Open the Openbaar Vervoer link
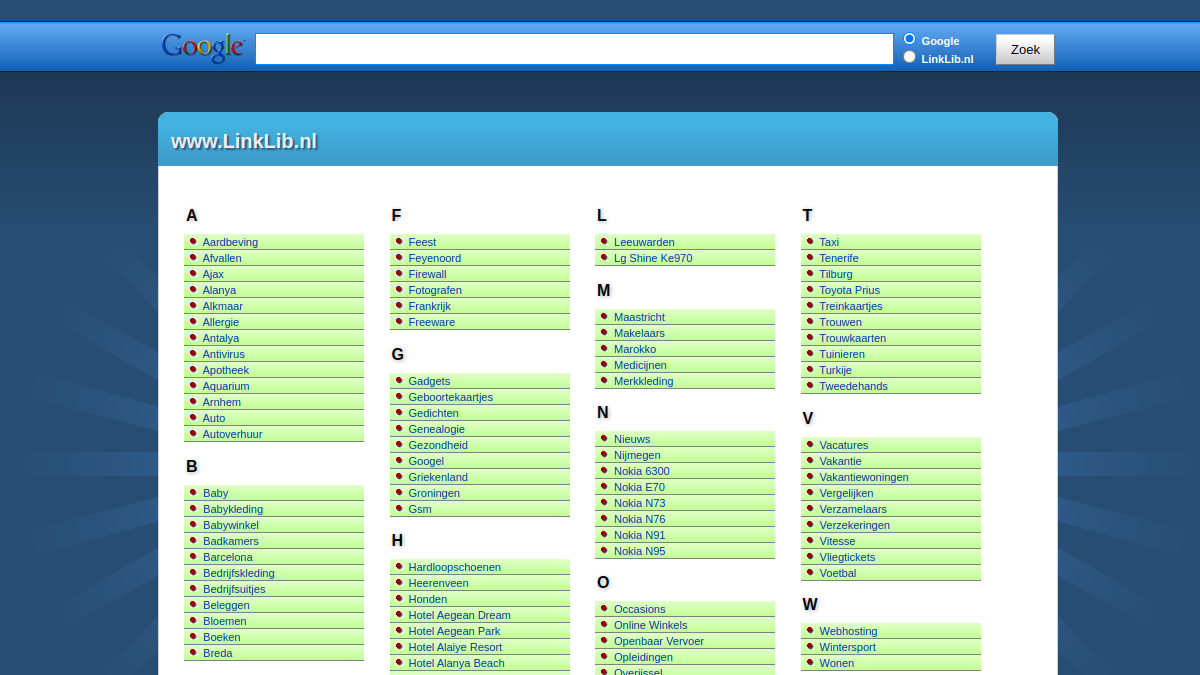The image size is (1200, 675). tap(659, 641)
